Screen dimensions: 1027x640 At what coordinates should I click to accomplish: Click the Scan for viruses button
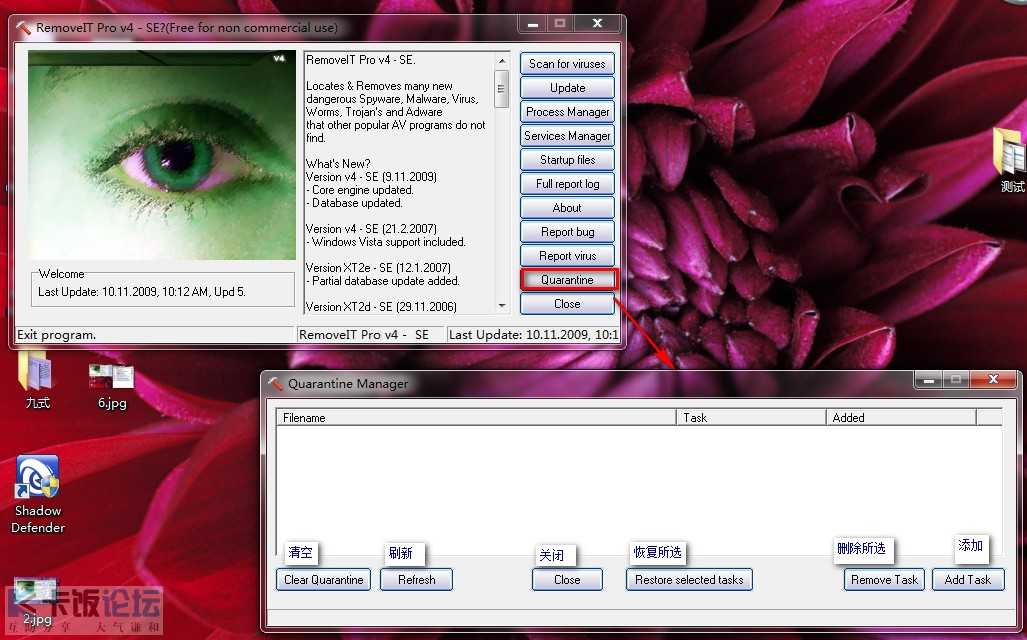(567, 64)
